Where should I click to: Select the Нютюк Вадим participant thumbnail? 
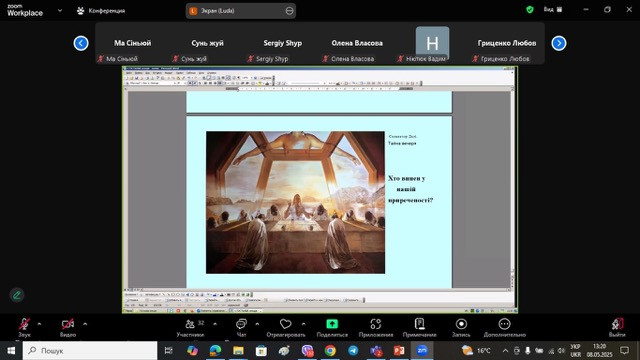[x=432, y=44]
